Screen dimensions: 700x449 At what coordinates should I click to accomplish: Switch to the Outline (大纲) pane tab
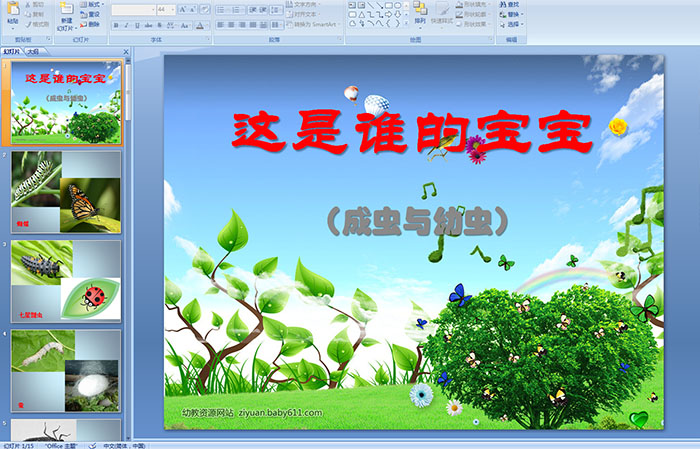33,52
